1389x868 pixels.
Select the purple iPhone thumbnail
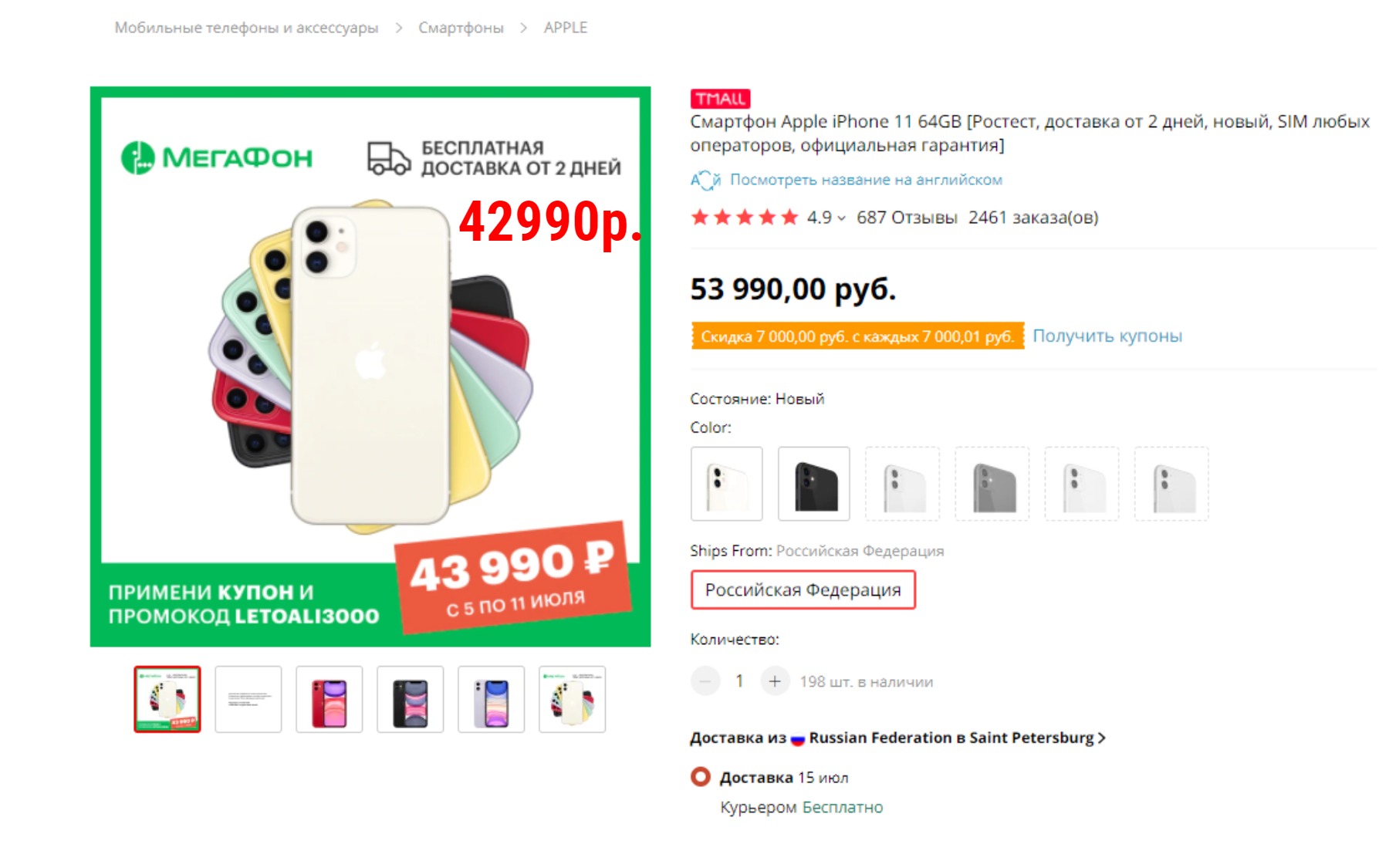pyautogui.click(x=492, y=700)
